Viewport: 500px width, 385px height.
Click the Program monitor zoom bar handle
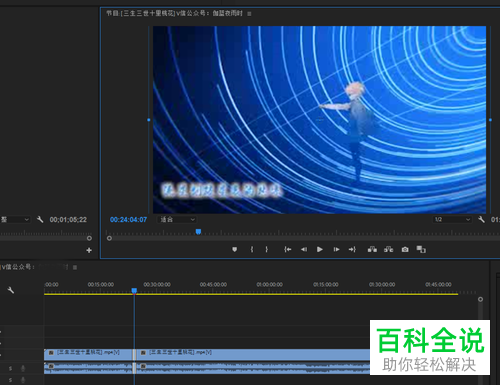coord(109,238)
